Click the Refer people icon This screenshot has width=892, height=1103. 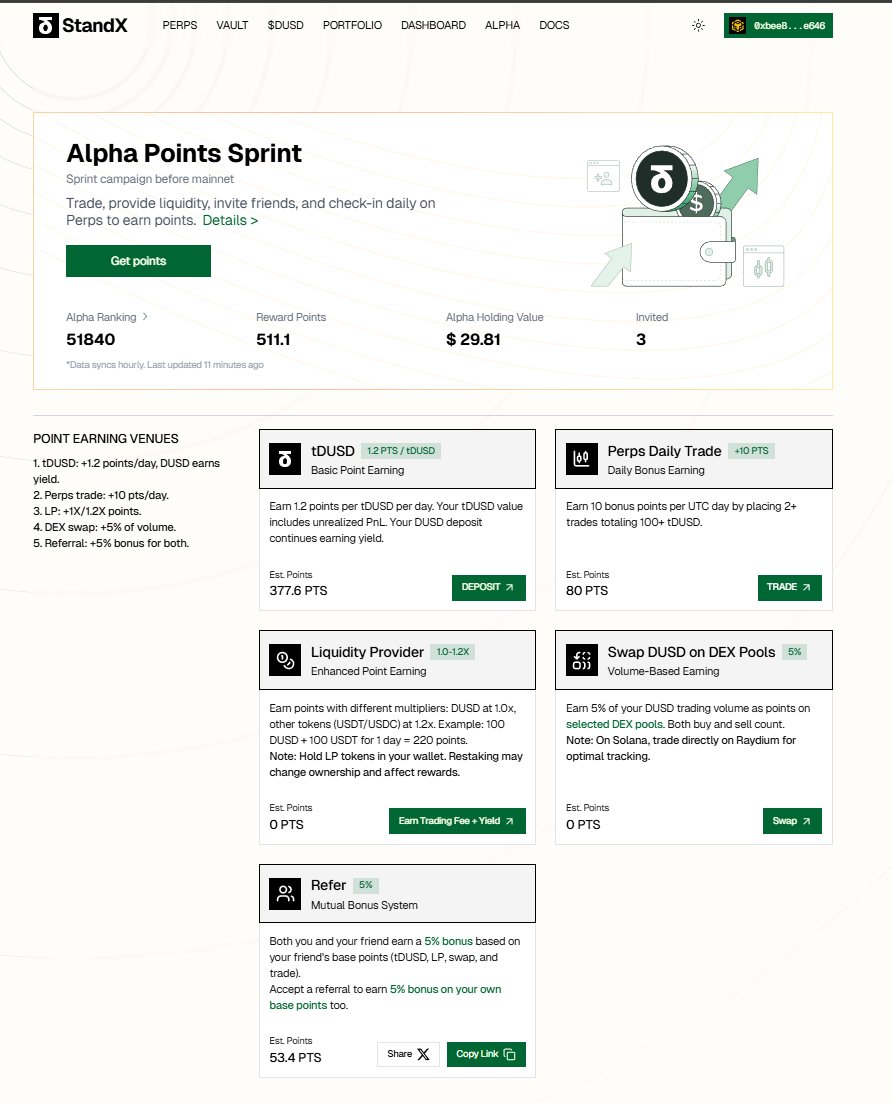click(x=285, y=894)
